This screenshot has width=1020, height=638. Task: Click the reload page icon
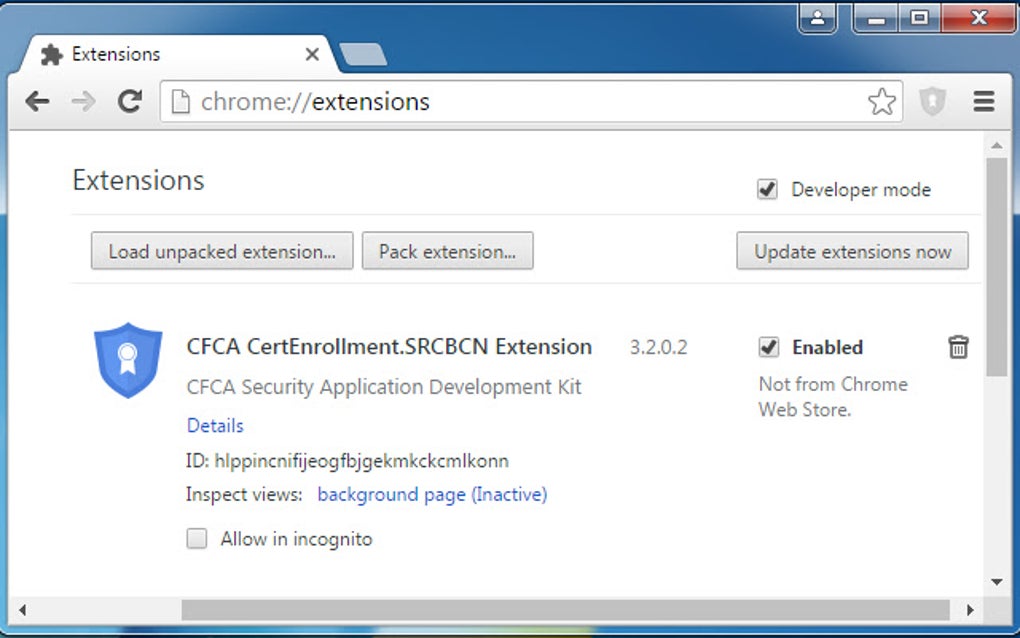pyautogui.click(x=130, y=101)
